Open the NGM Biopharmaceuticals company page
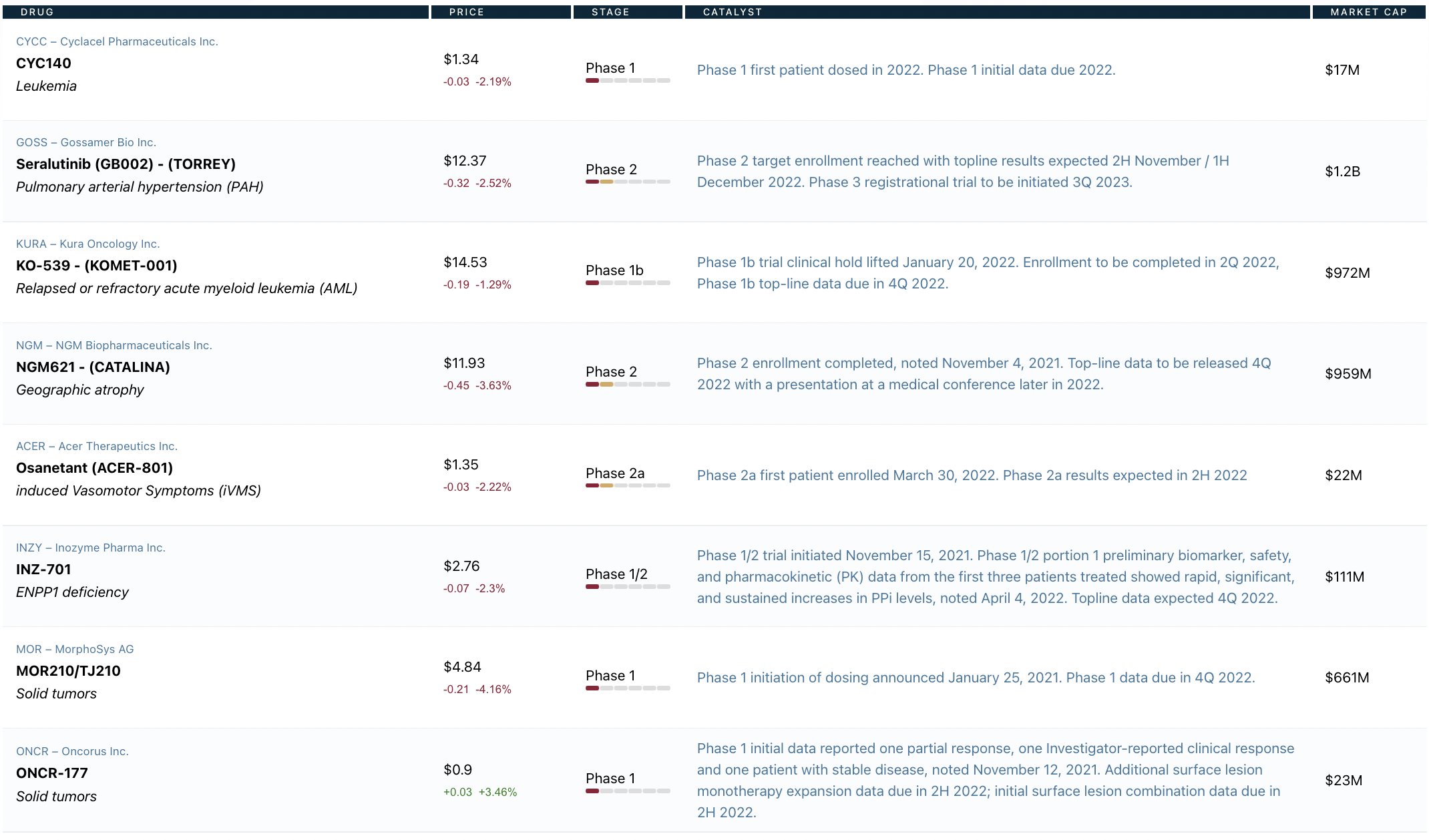The height and width of the screenshot is (840, 1429). [114, 345]
